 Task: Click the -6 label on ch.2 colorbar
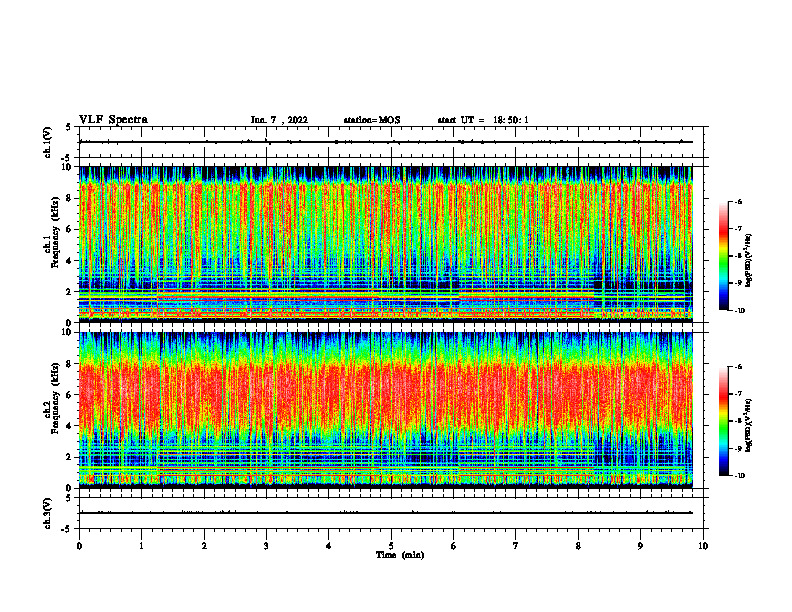(737, 367)
